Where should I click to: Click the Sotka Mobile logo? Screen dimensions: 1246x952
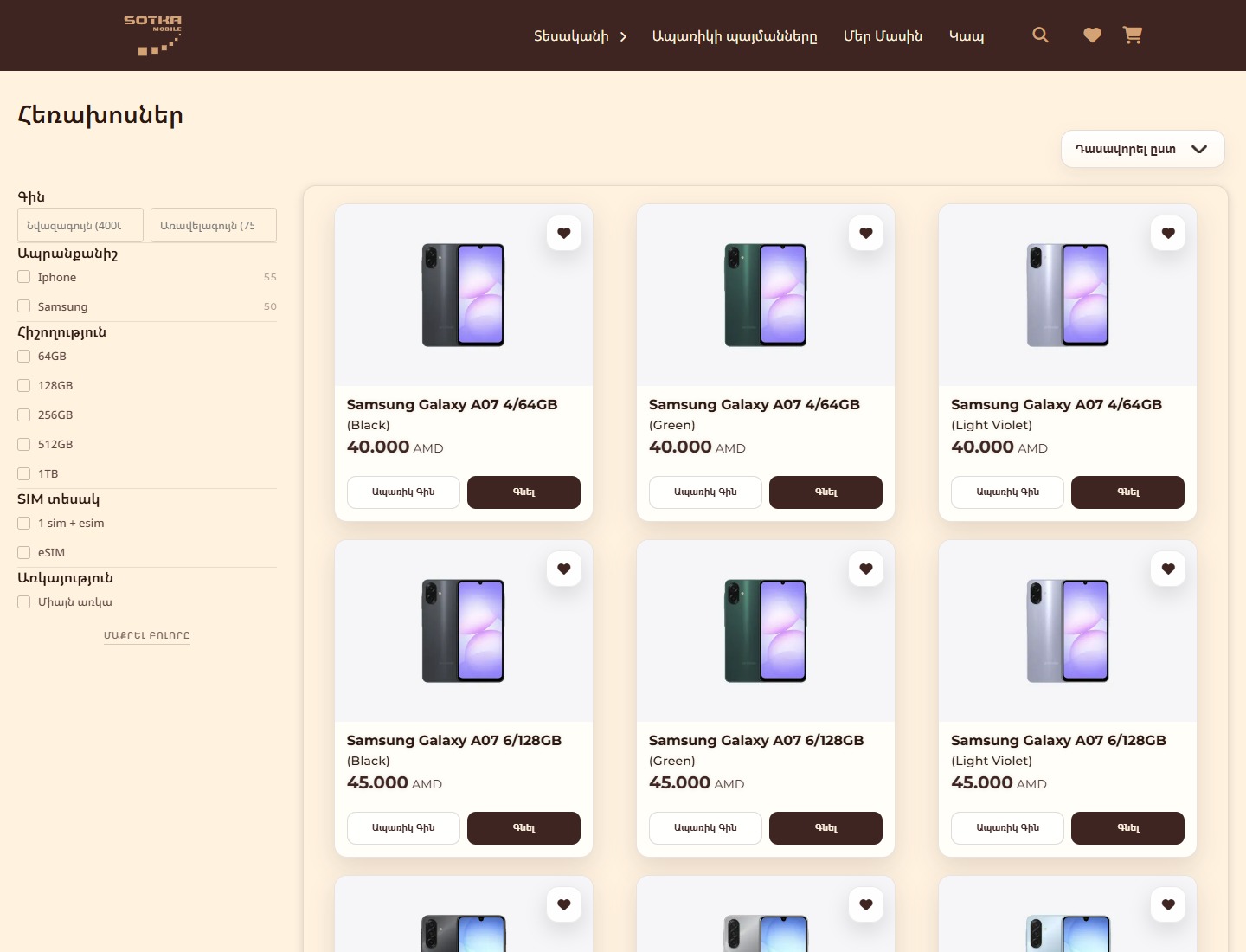pyautogui.click(x=152, y=35)
